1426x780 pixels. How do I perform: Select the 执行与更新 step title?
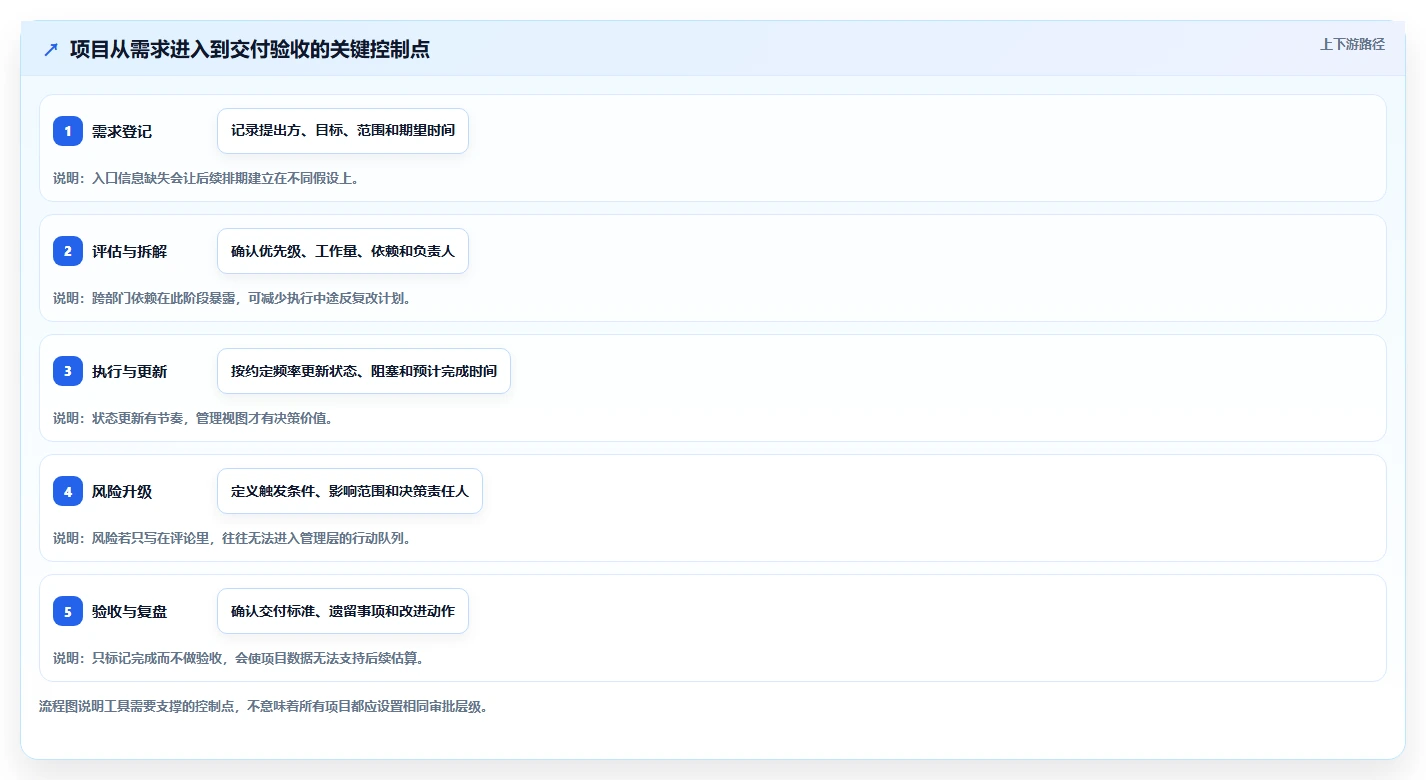pyautogui.click(x=129, y=371)
